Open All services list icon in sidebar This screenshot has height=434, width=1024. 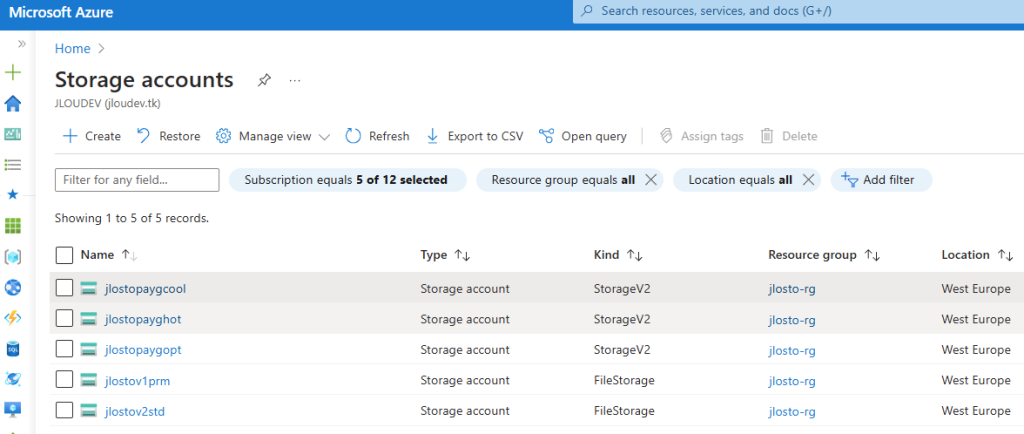(13, 164)
